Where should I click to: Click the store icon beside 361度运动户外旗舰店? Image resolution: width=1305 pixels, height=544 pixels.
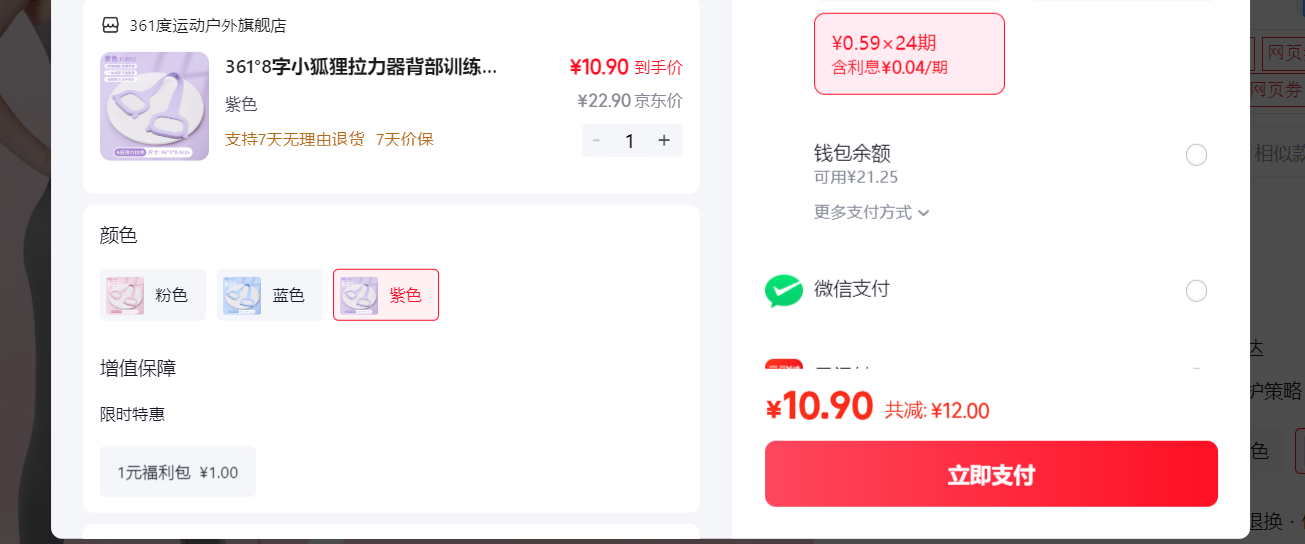click(x=111, y=25)
